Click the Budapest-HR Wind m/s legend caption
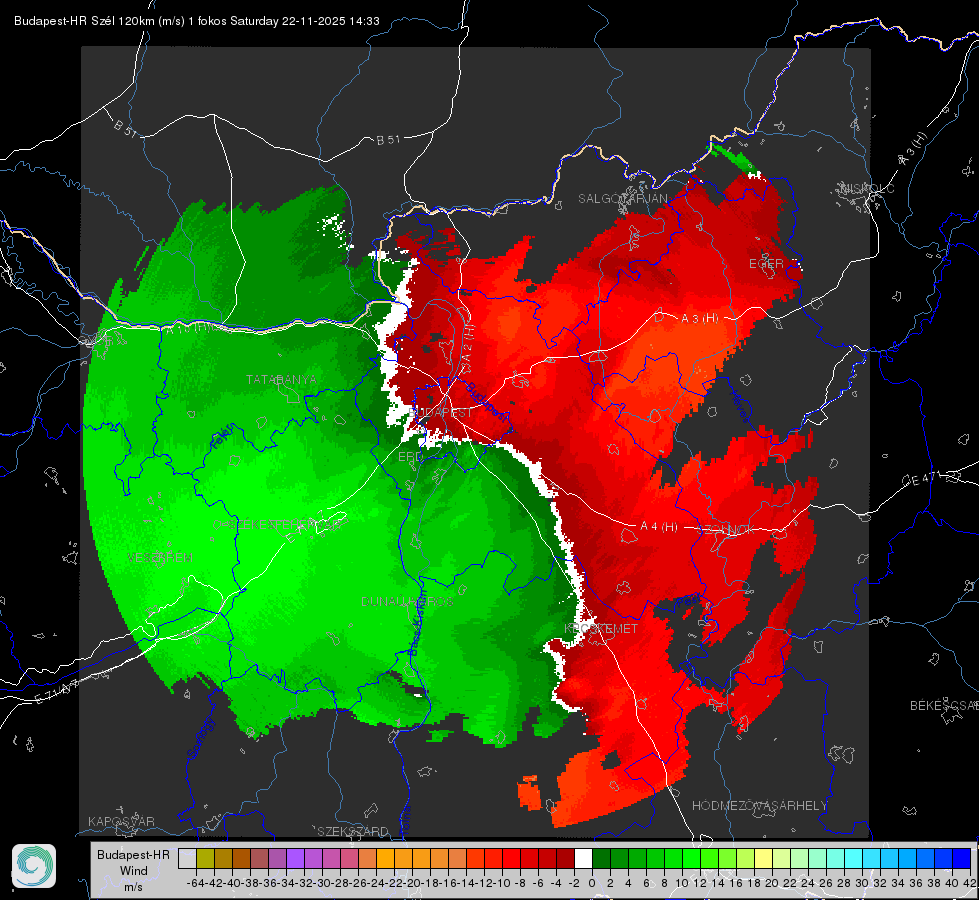This screenshot has width=979, height=900. (133, 871)
